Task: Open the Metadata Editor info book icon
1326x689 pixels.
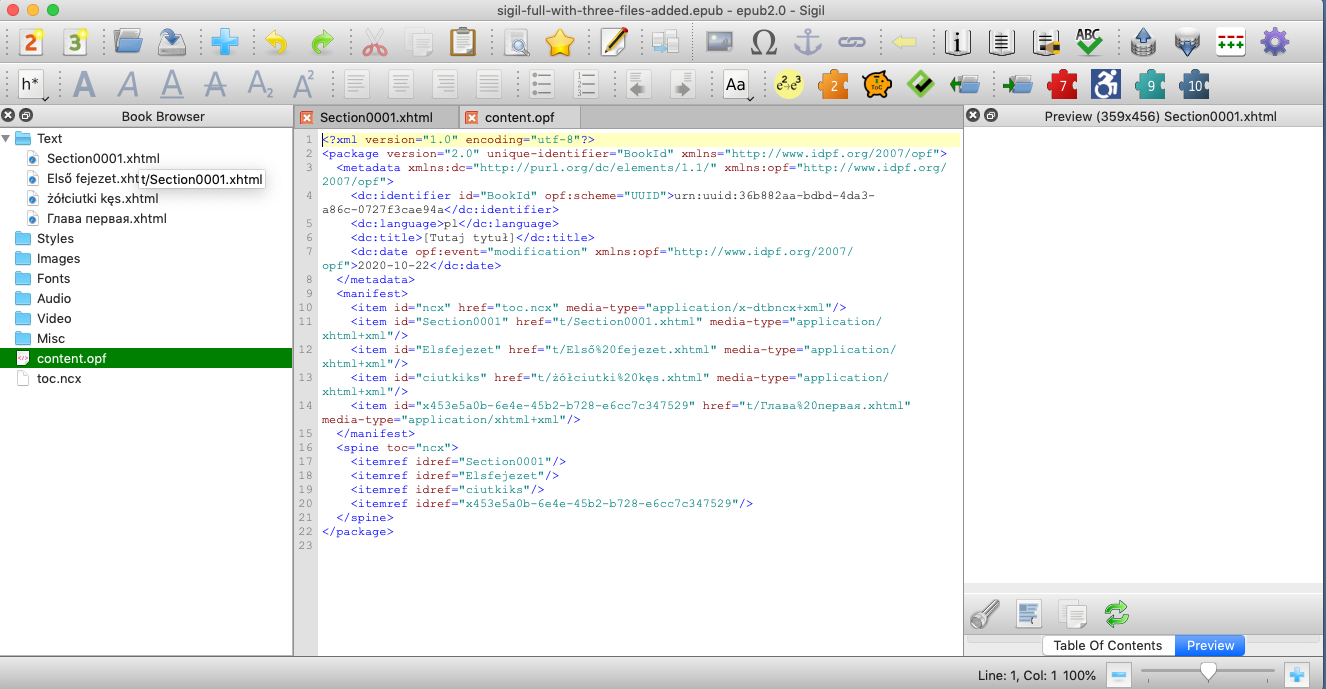Action: click(958, 43)
